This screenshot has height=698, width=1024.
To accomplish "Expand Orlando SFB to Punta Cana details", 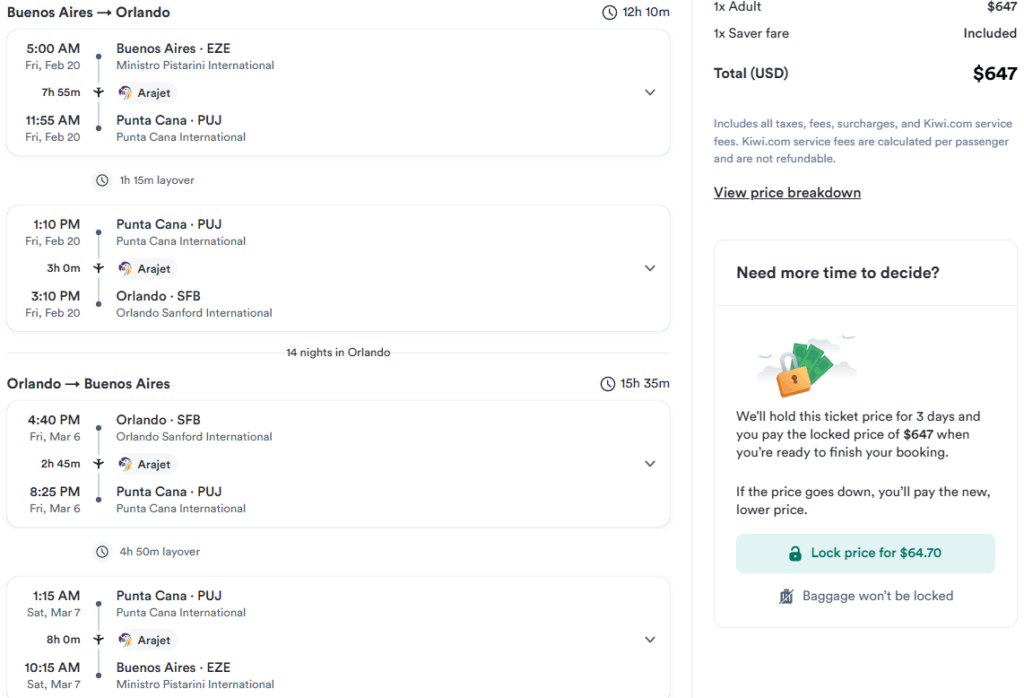I will click(x=650, y=464).
